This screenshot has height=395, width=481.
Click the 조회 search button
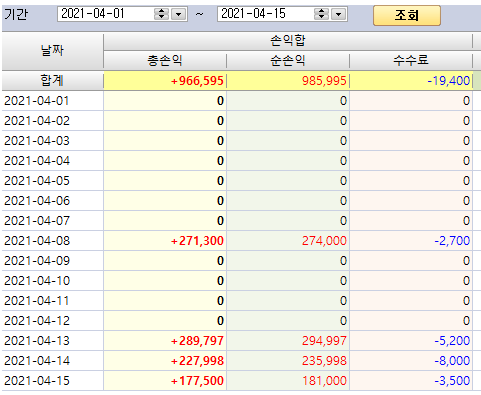pos(407,15)
